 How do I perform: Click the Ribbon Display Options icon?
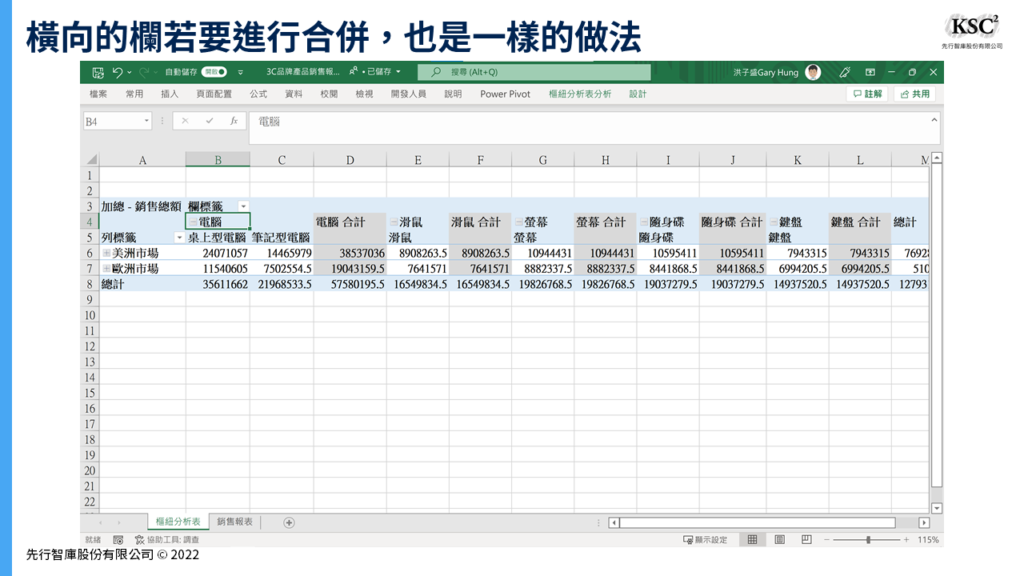coord(870,72)
